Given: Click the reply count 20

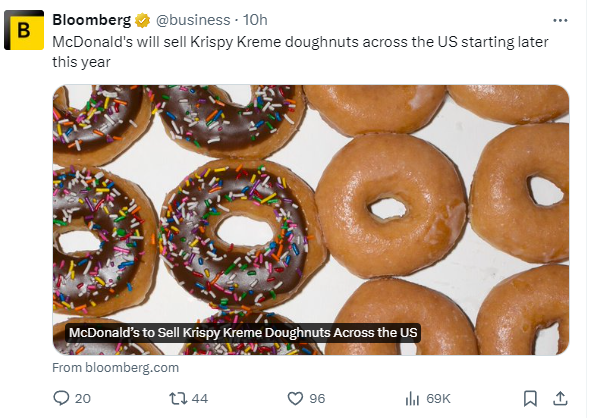Looking at the screenshot, I should [x=83, y=398].
